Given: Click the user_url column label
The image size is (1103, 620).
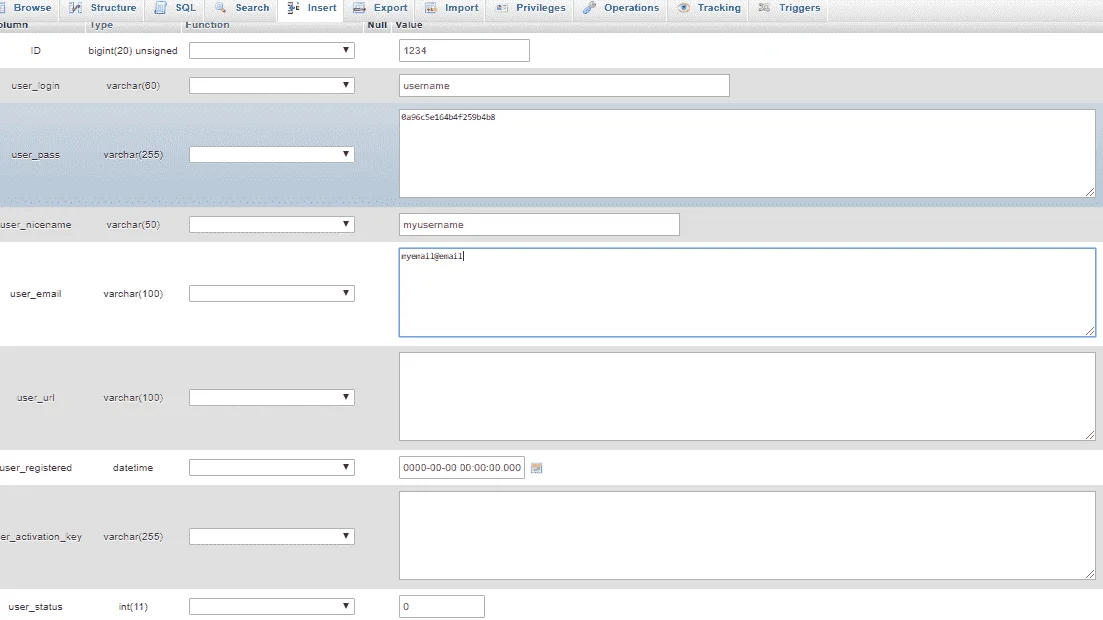Looking at the screenshot, I should coord(35,398).
